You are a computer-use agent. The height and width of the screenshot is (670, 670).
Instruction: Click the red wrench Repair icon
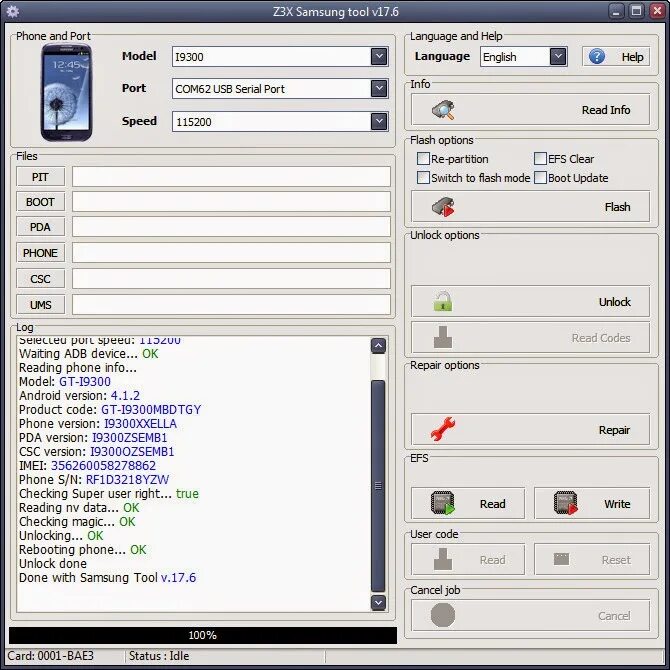[x=443, y=429]
